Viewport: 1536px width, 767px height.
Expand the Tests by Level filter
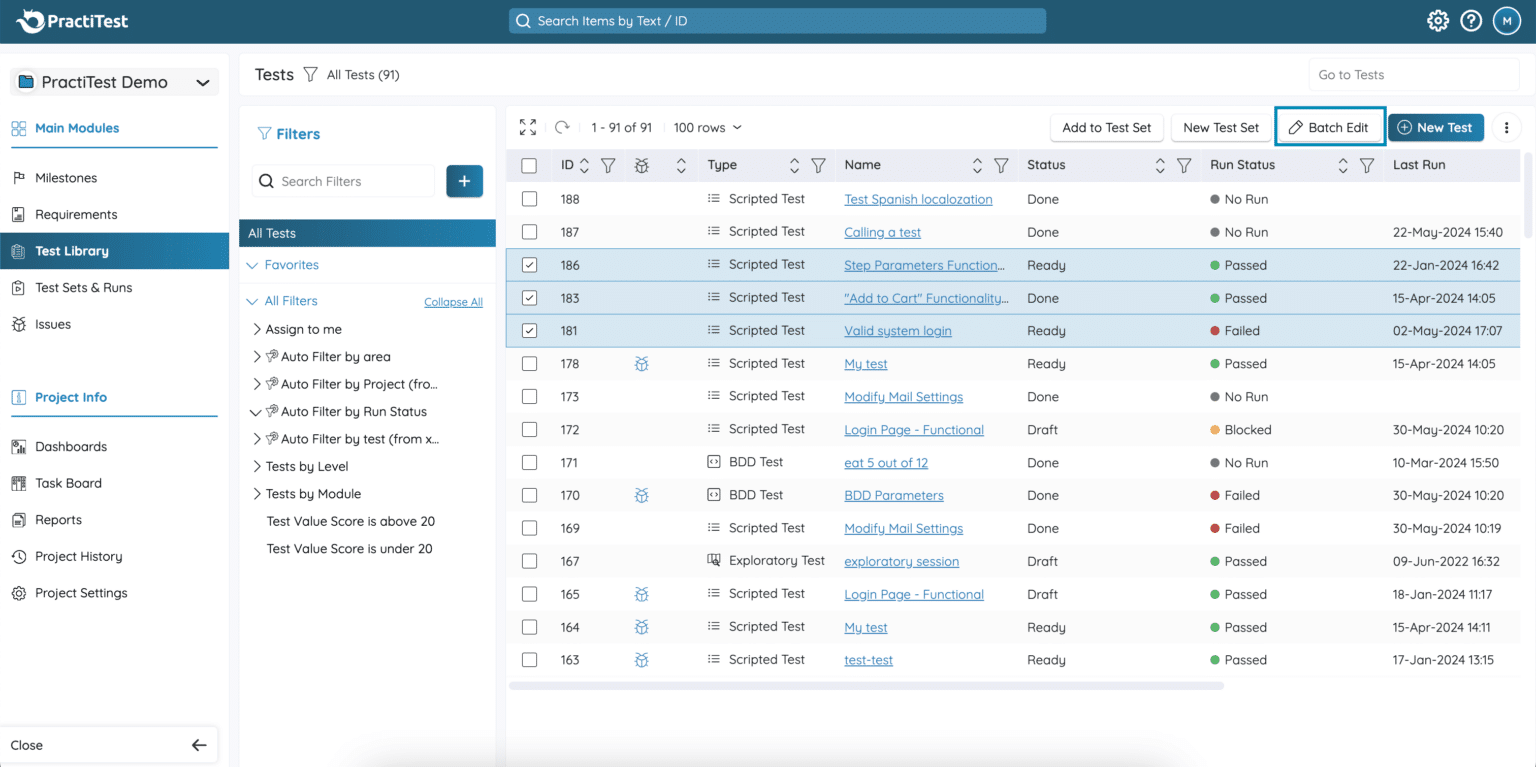[x=257, y=466]
